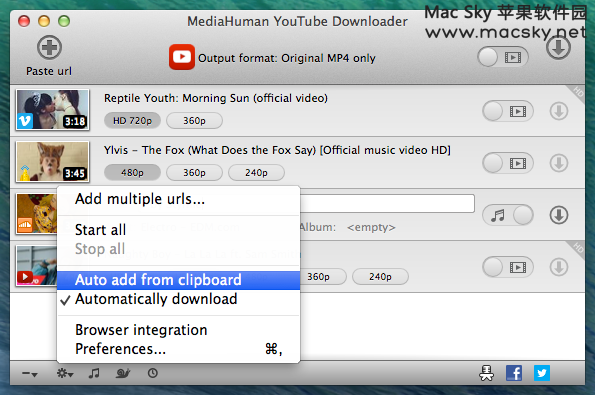The image size is (595, 395).
Task: Open the gear settings dropdown
Action: tap(65, 373)
